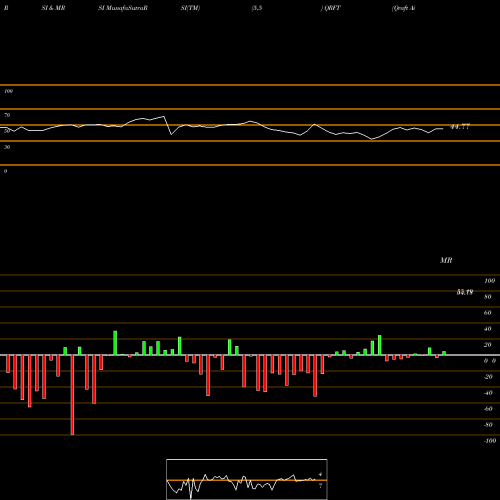Click the MR axis label -80
Viewport: 500px width, 500px height.
click(488, 425)
